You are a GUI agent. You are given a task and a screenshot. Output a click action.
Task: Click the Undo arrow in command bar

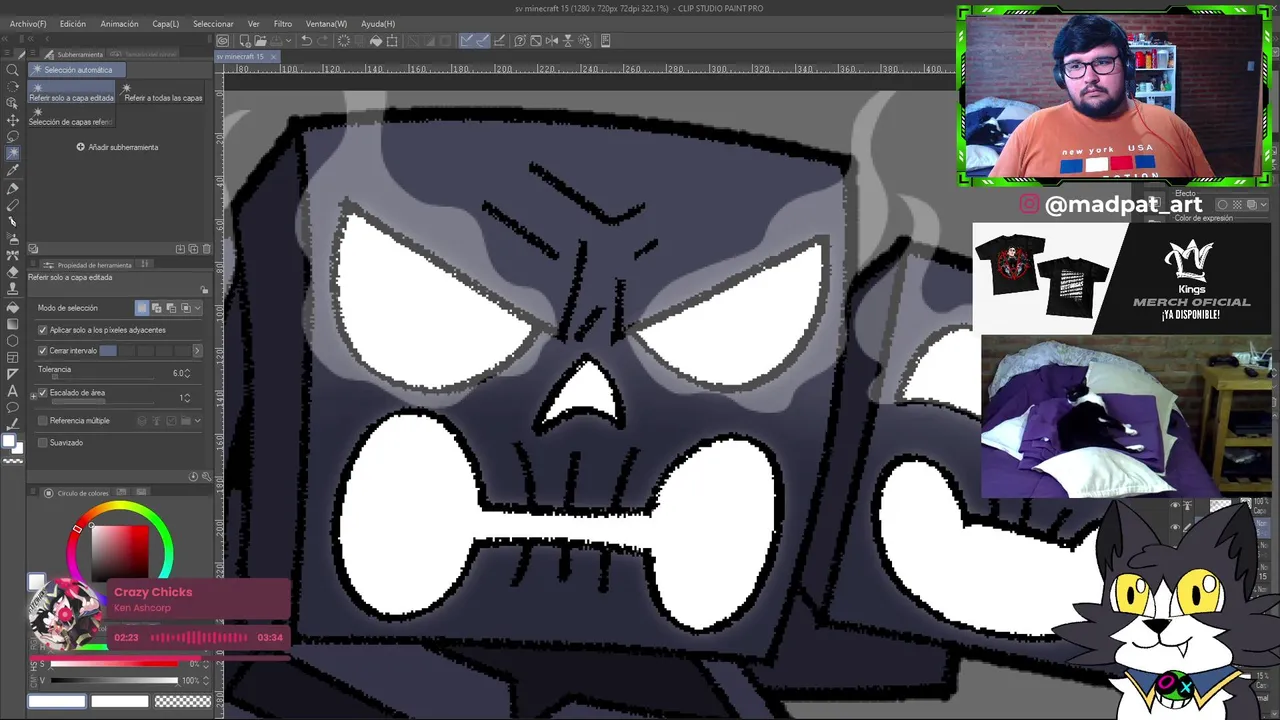(x=307, y=41)
